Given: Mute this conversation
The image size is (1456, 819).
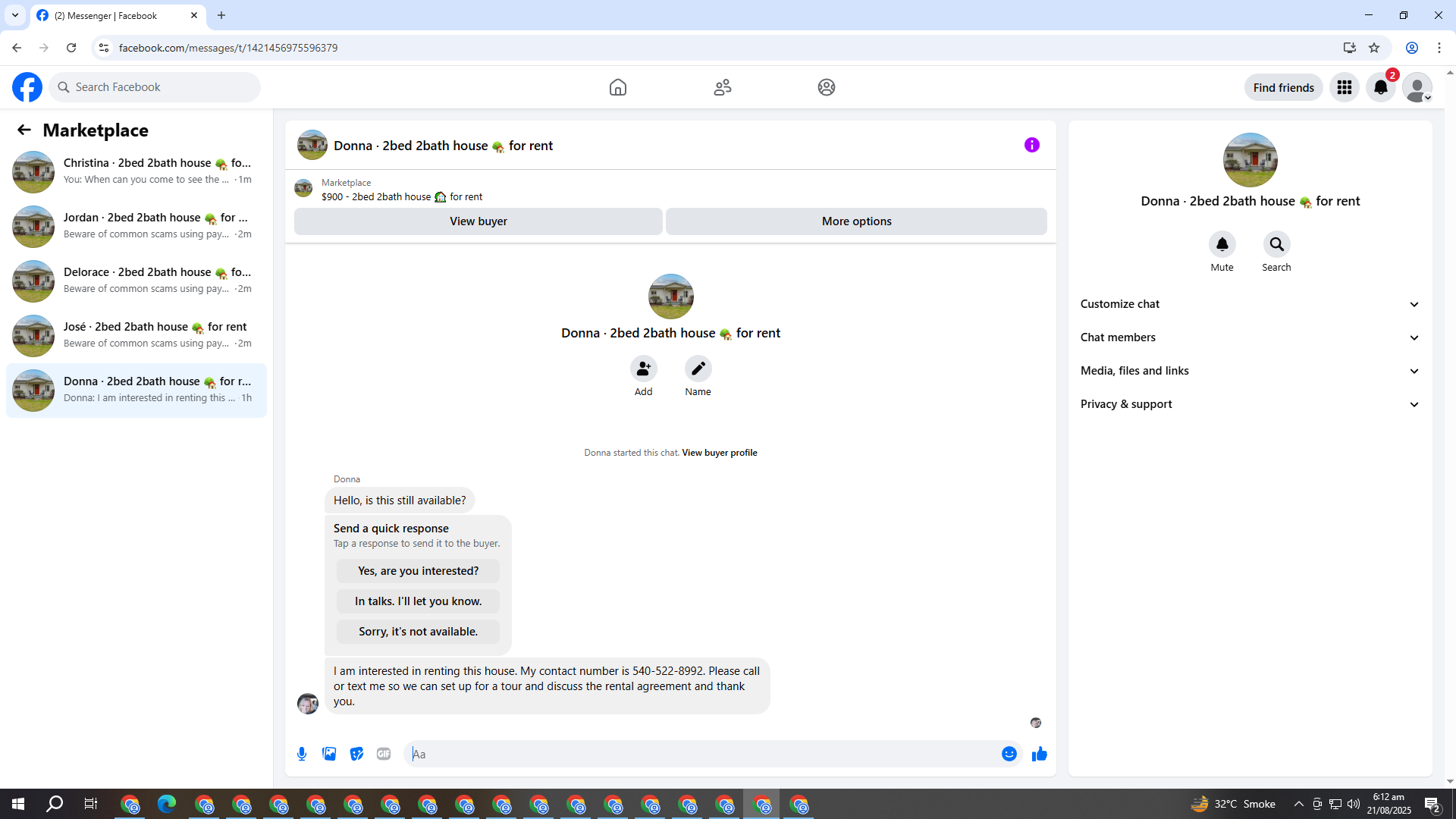Looking at the screenshot, I should pyautogui.click(x=1222, y=245).
